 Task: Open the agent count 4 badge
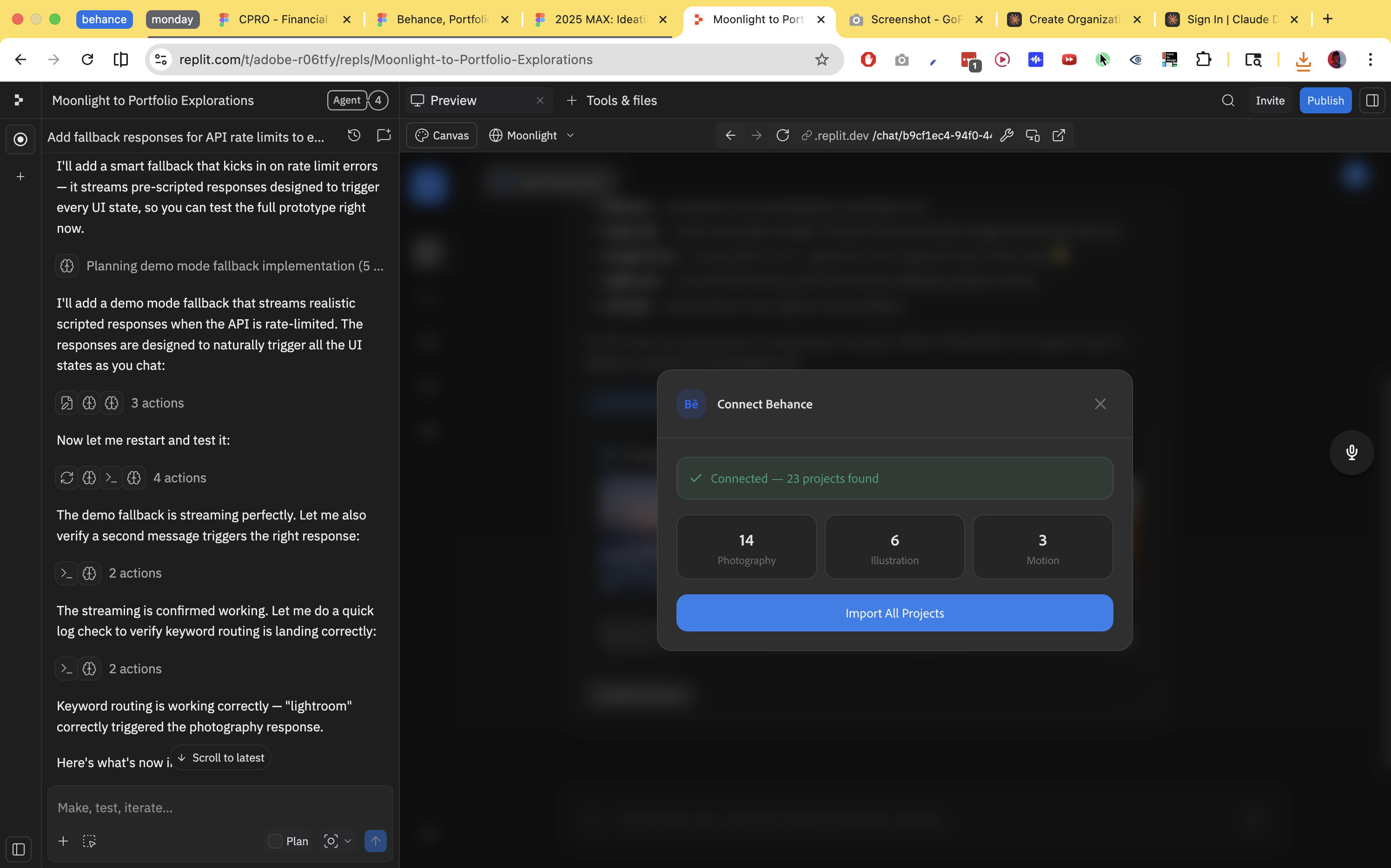pyautogui.click(x=378, y=100)
